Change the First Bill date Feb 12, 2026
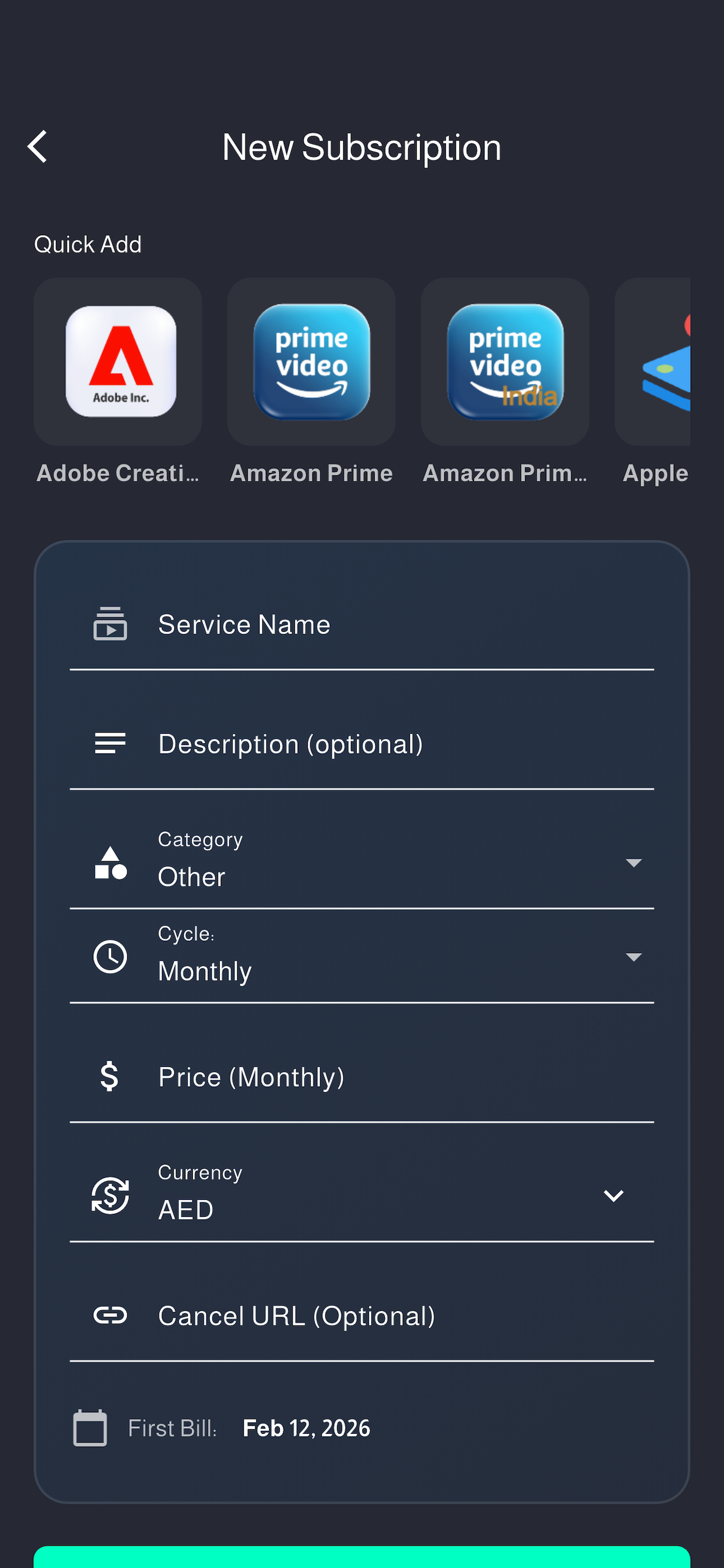The width and height of the screenshot is (724, 1568). [x=306, y=1427]
